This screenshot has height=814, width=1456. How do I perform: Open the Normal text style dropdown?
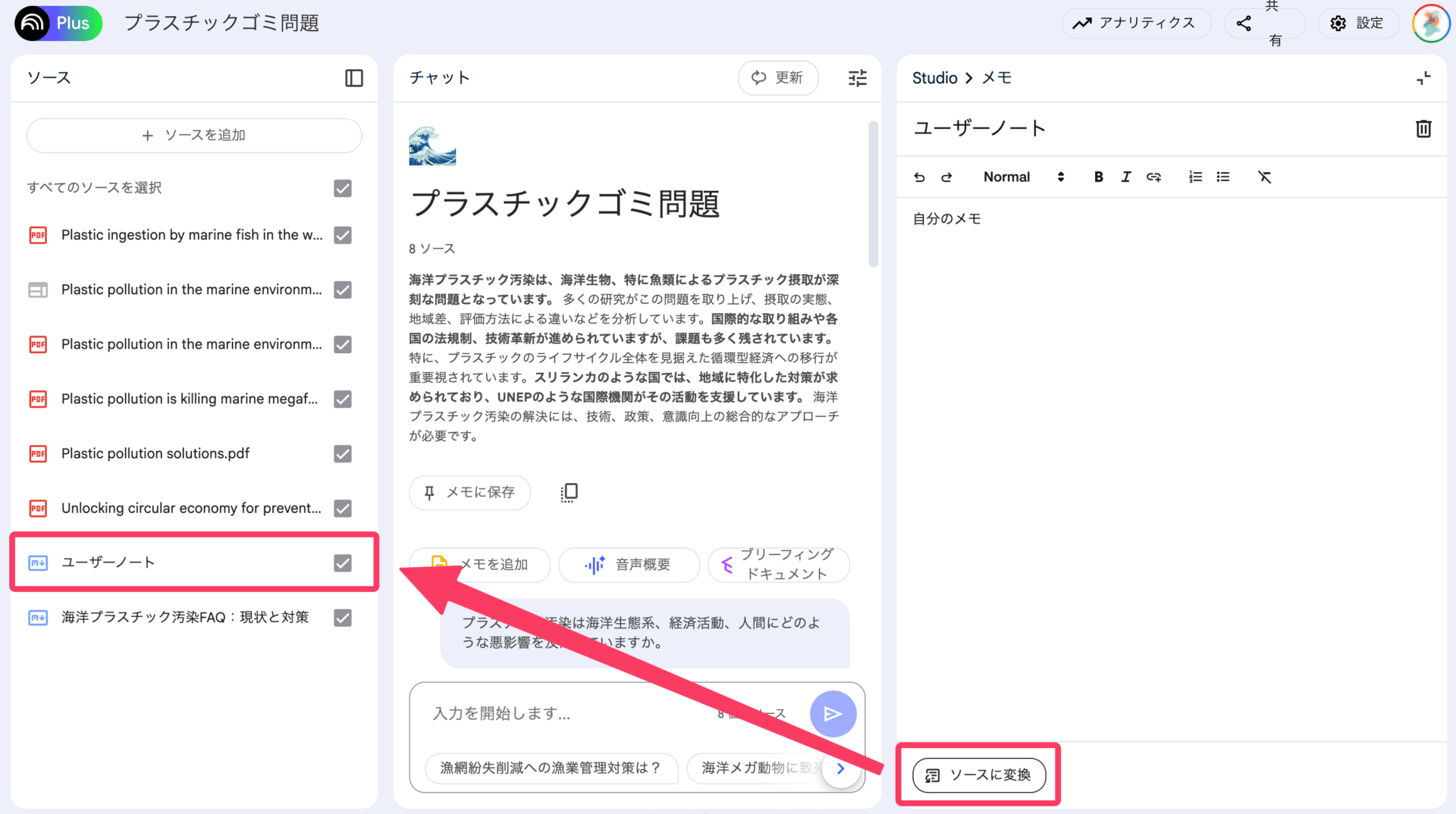coord(1023,177)
